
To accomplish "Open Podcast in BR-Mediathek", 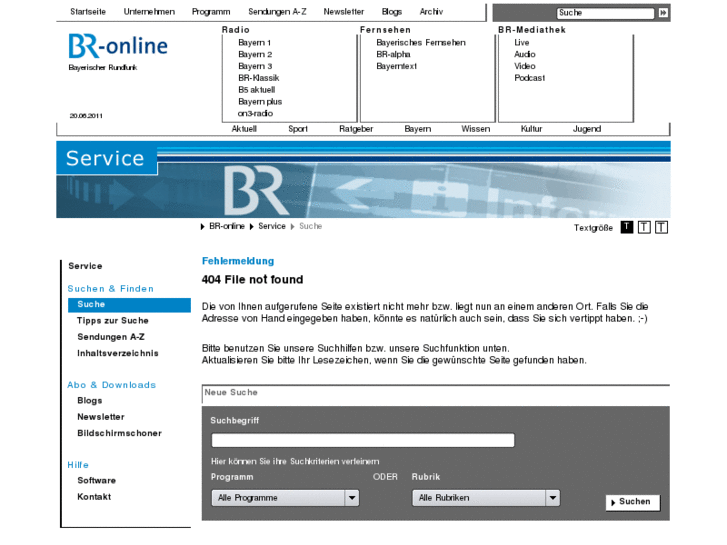I will [x=529, y=78].
